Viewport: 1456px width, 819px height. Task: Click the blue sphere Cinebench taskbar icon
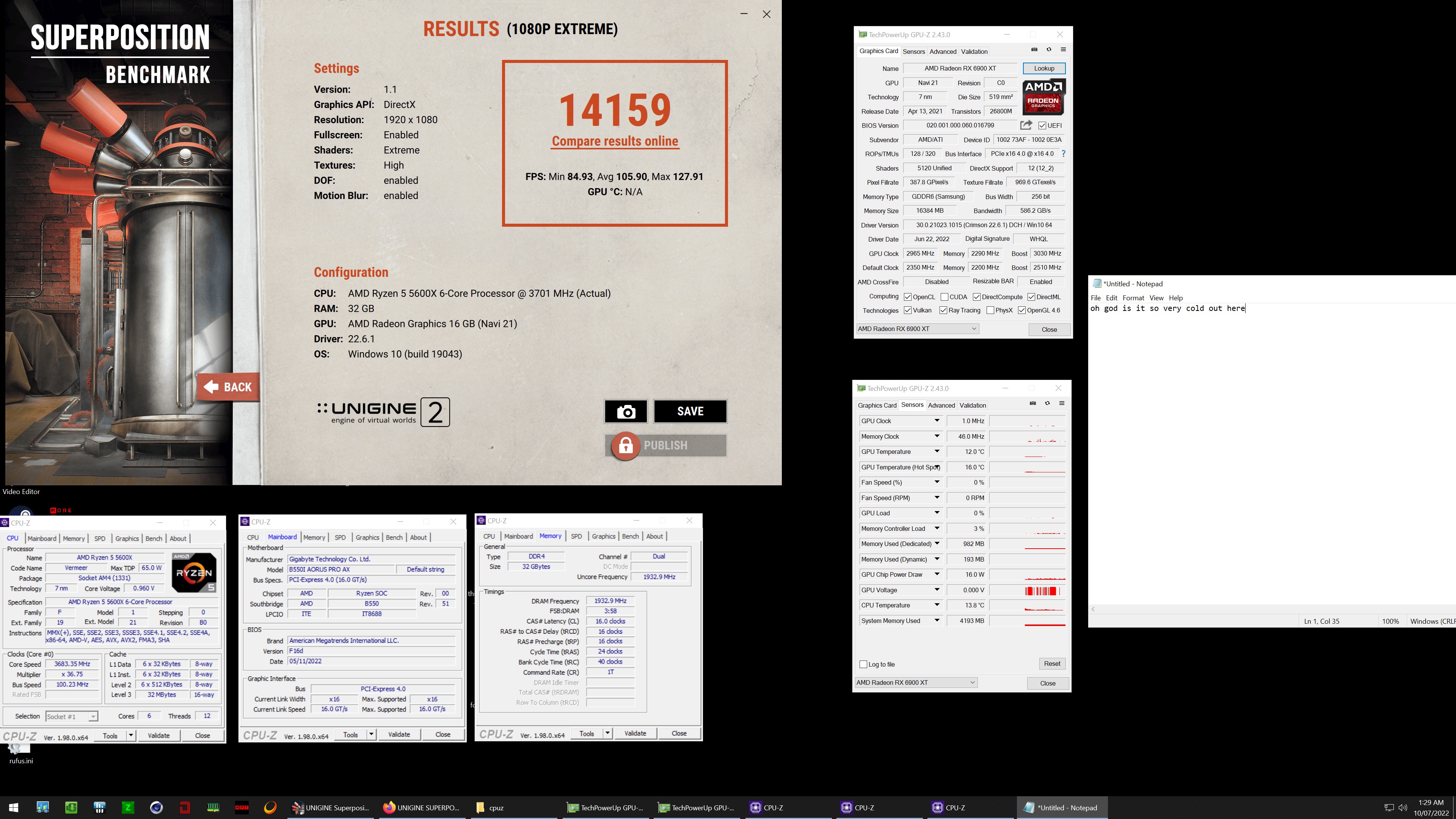pyautogui.click(x=156, y=808)
